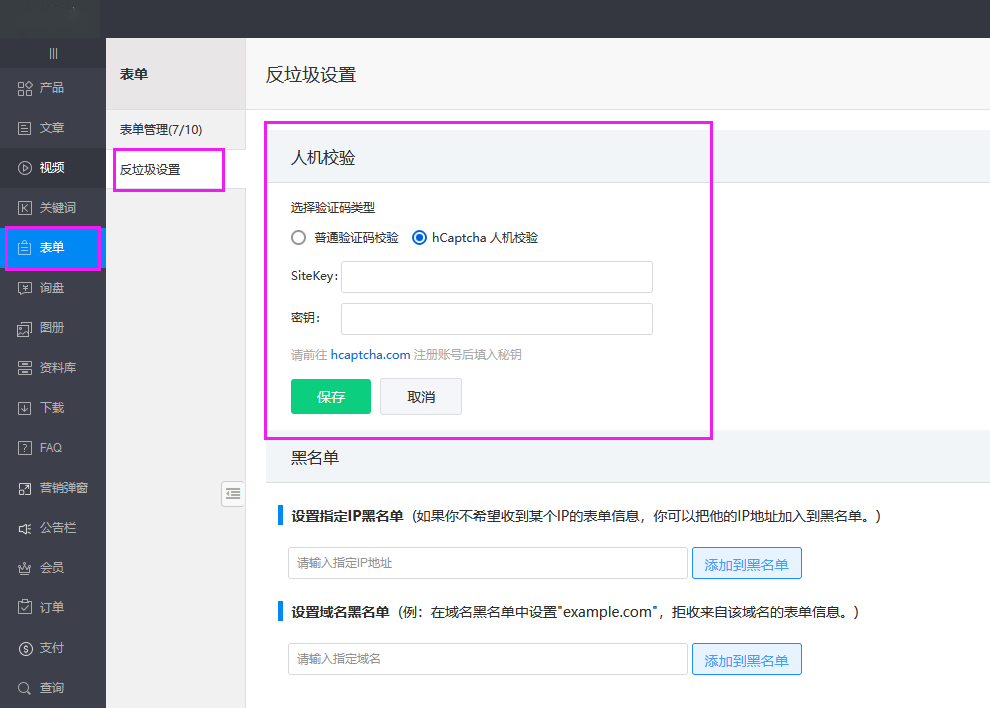Focus the SiteKey input field
Viewport: 990px width, 708px height.
tap(496, 277)
